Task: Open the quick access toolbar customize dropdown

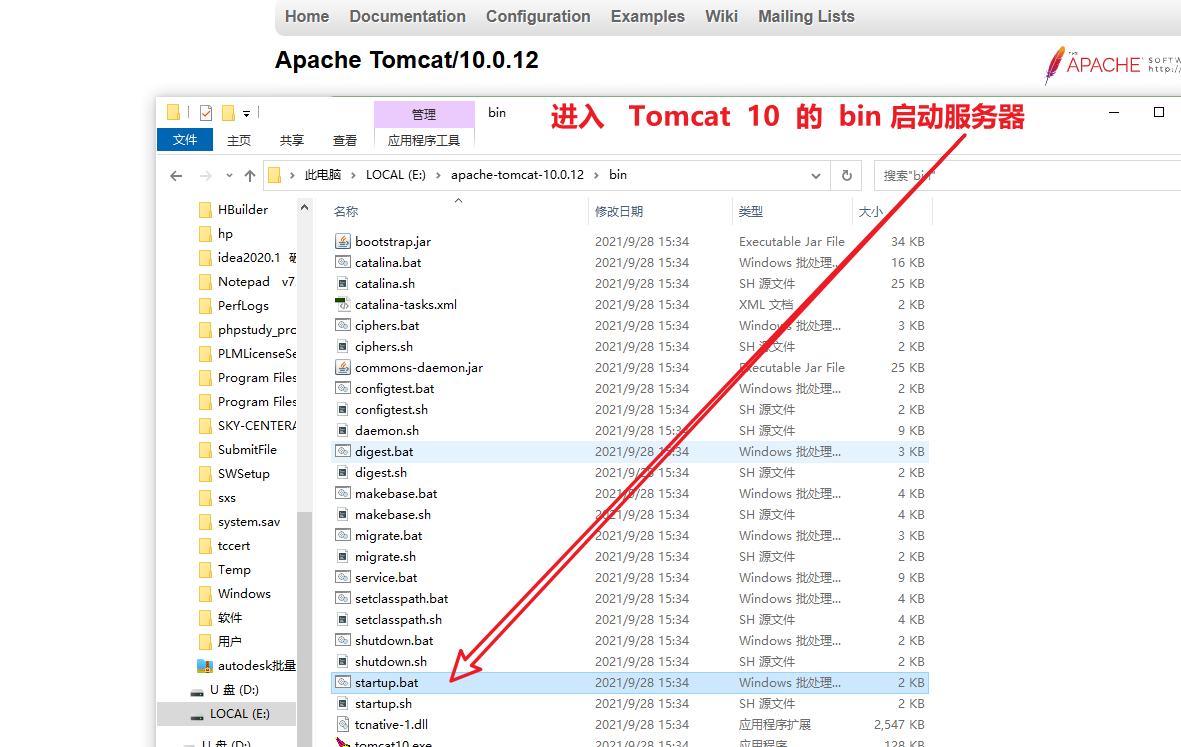Action: click(246, 114)
